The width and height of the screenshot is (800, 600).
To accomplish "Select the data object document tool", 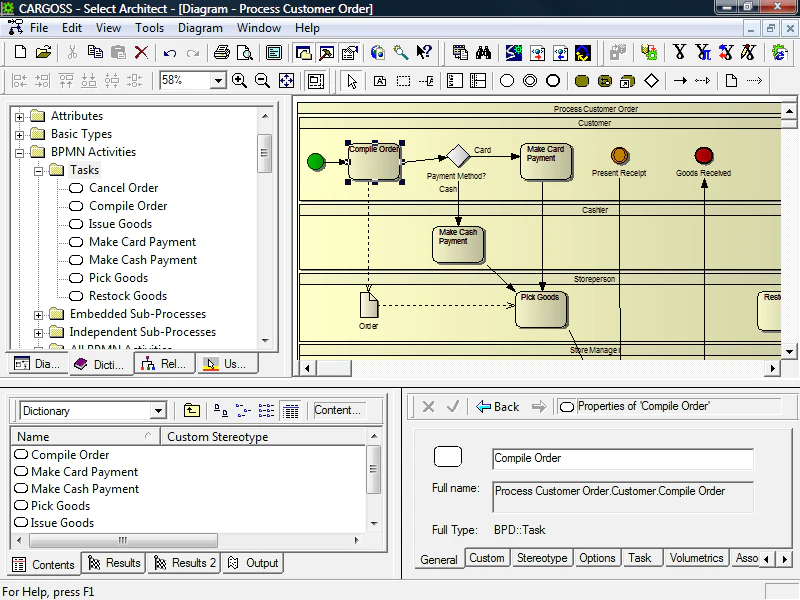I will (731, 81).
